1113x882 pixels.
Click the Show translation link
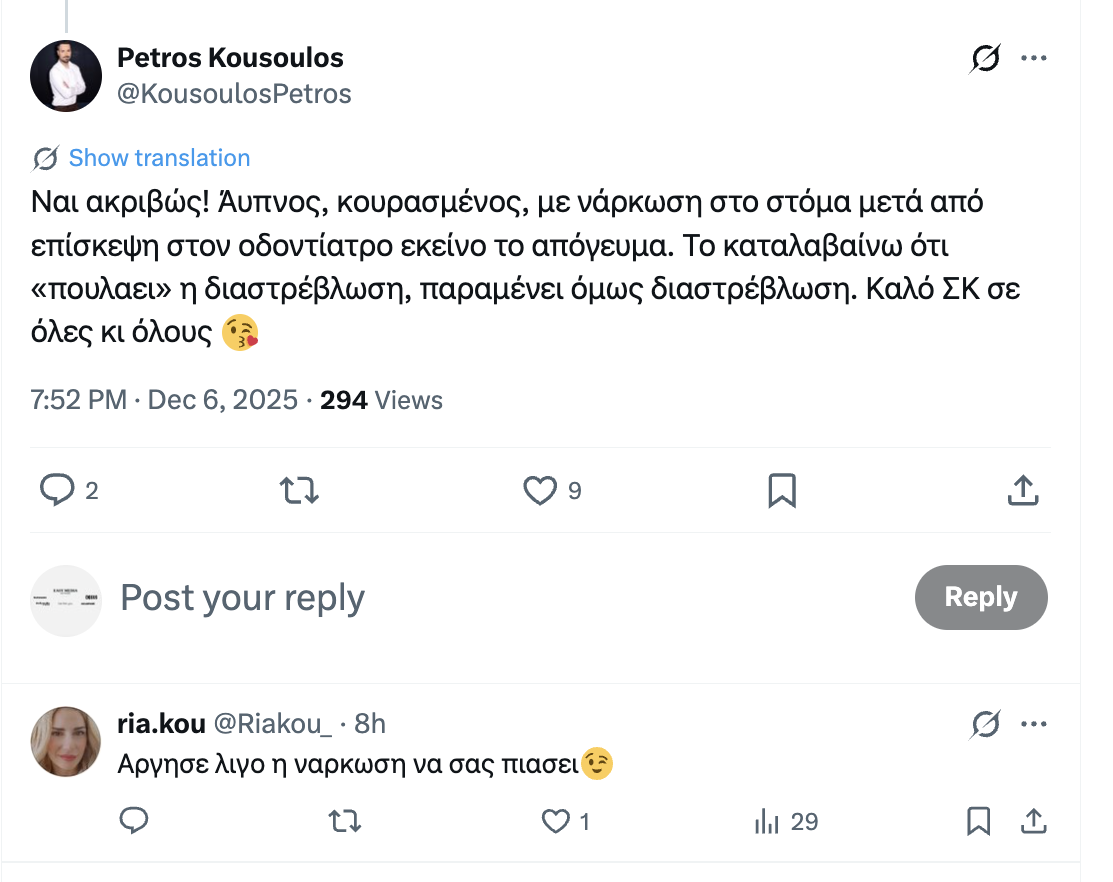[x=158, y=157]
